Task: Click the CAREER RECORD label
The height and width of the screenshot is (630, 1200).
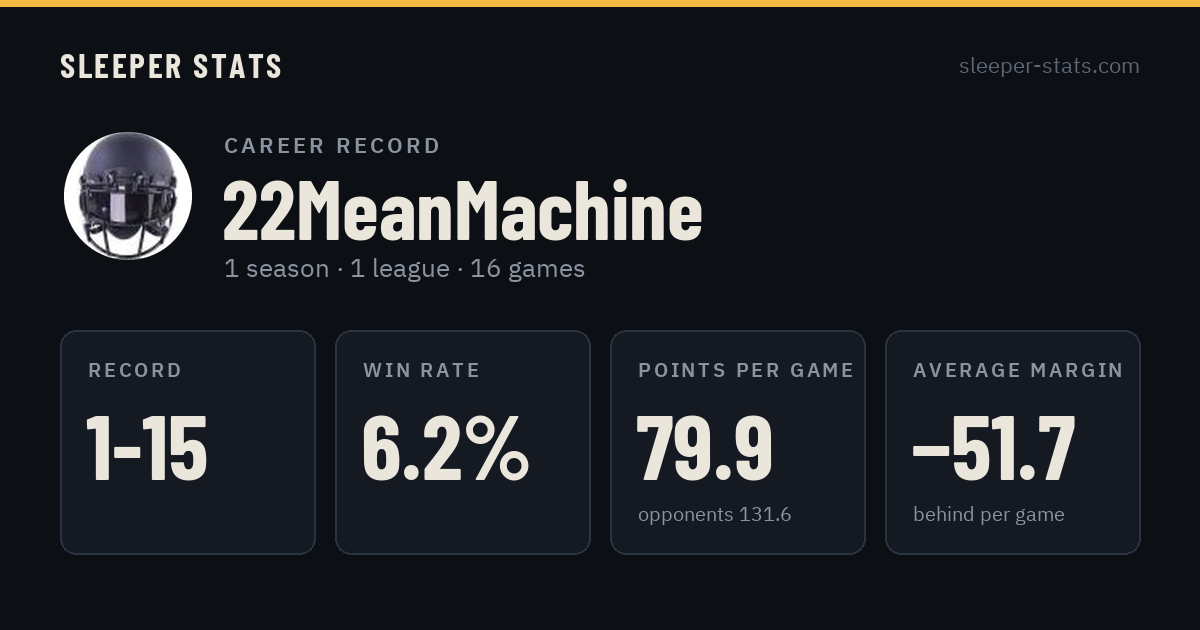Action: (x=332, y=146)
